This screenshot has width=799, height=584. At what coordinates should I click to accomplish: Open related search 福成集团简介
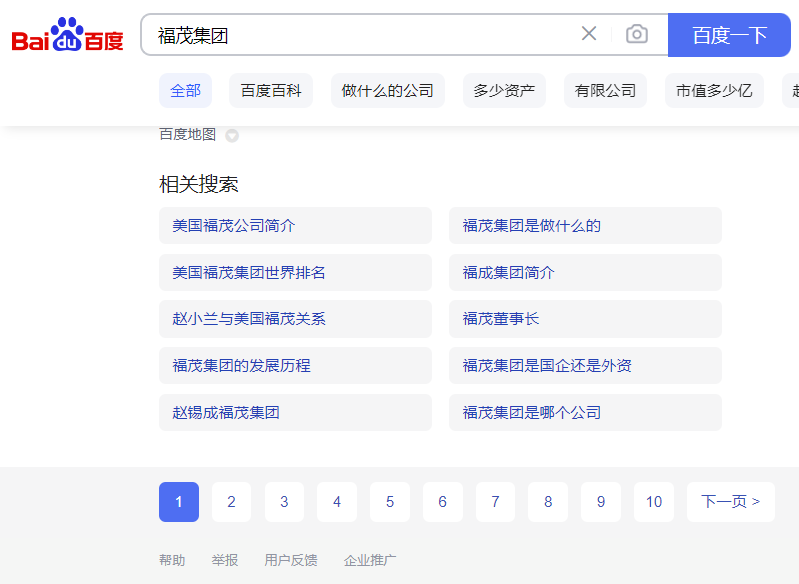coord(585,272)
